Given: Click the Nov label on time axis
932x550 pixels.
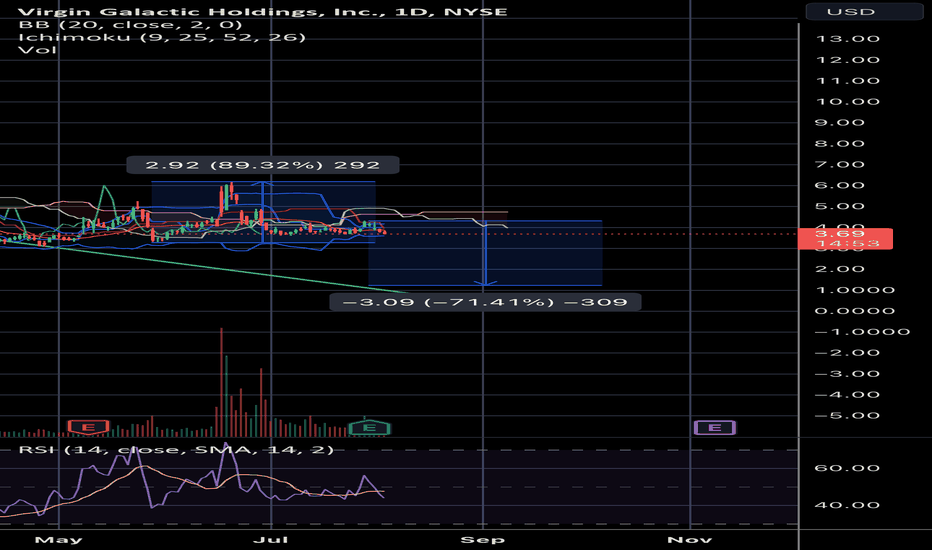Looking at the screenshot, I should coord(689,540).
